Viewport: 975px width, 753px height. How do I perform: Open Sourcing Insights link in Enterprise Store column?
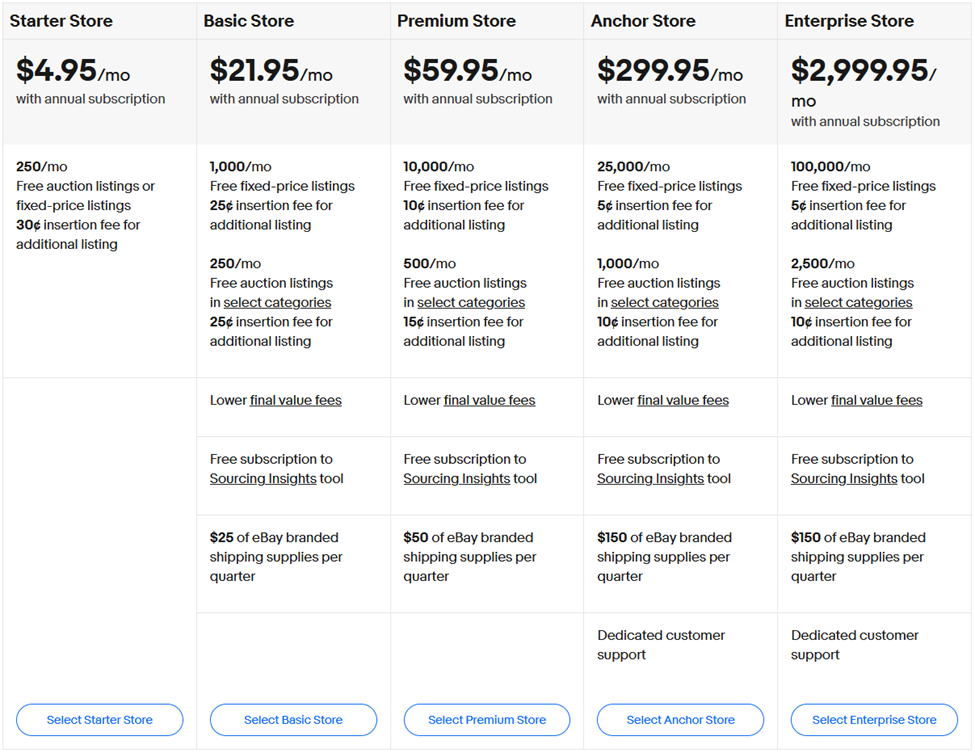(844, 479)
